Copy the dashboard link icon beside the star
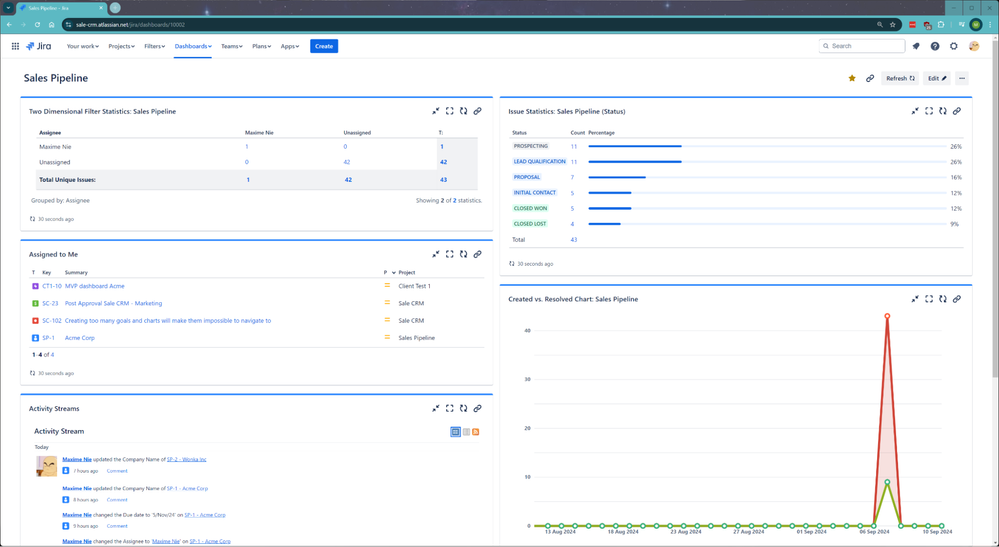 click(870, 78)
